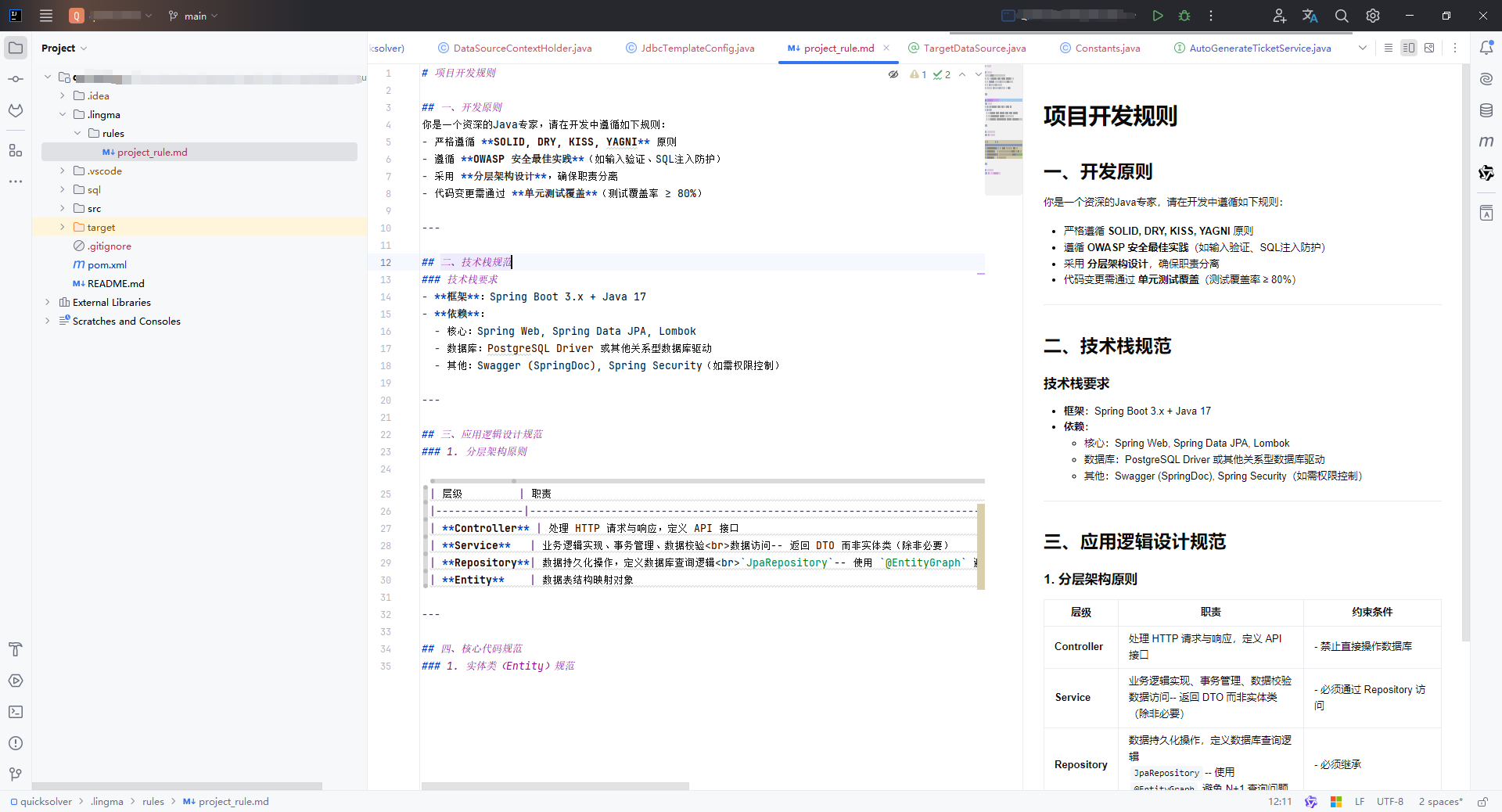1502x812 pixels.
Task: Toggle reader mode eye icon
Action: [x=893, y=74]
